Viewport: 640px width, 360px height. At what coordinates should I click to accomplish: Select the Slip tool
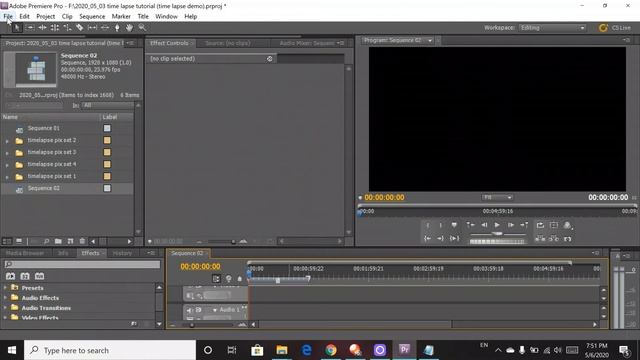coord(92,28)
